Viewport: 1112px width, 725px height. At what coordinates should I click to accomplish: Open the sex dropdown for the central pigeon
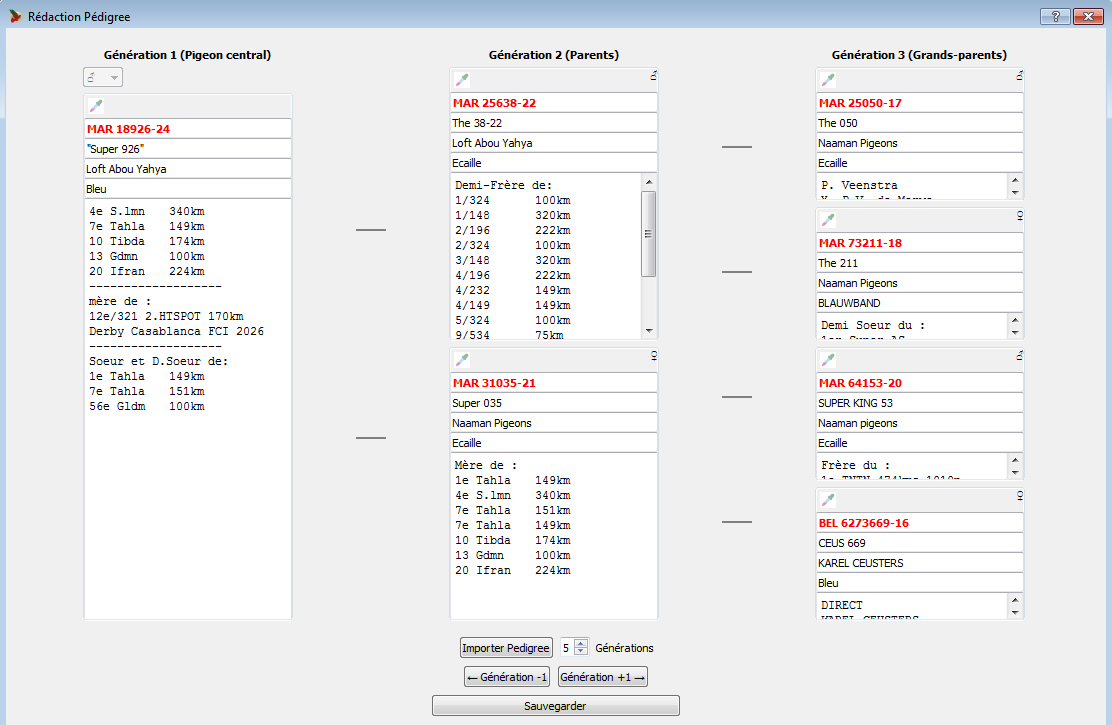103,77
